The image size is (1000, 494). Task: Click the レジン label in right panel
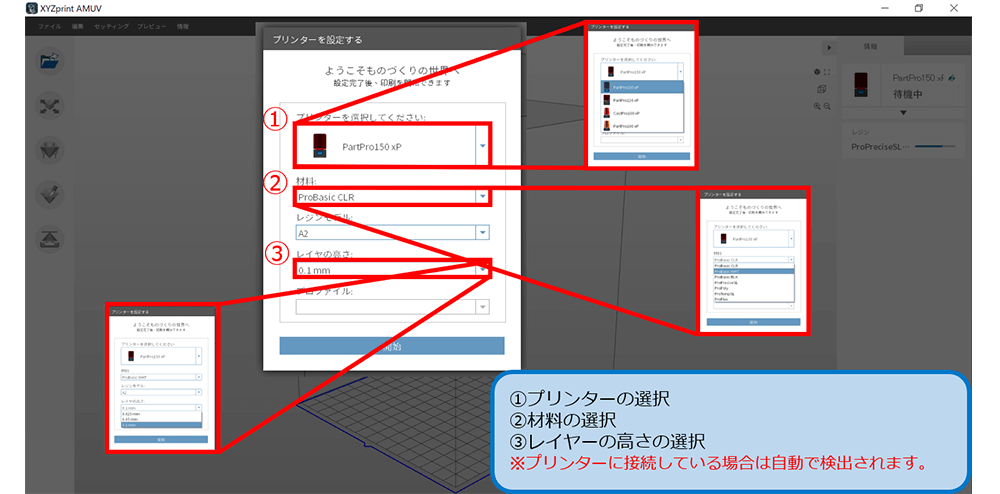click(x=862, y=133)
